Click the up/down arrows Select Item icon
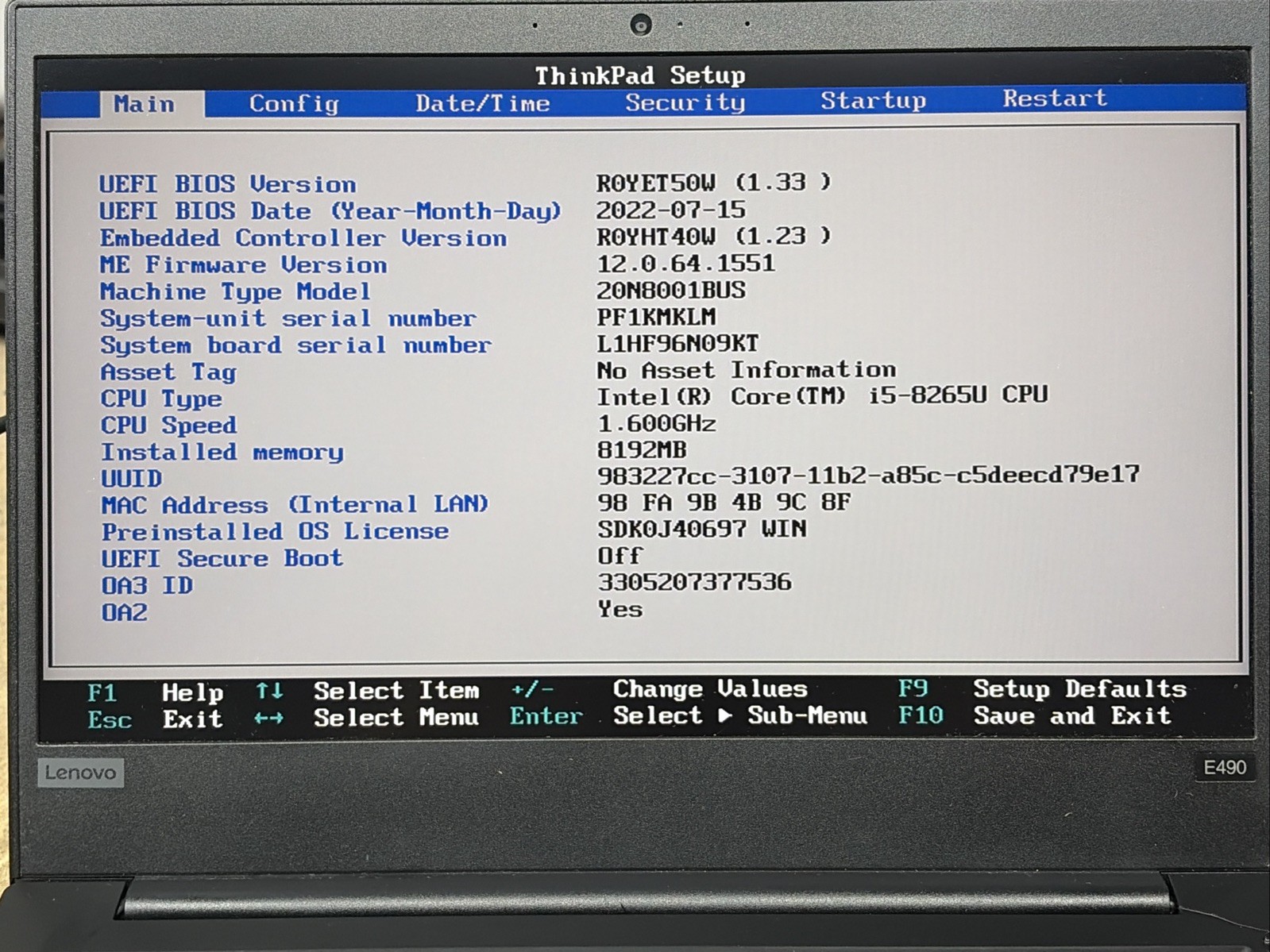Image resolution: width=1270 pixels, height=952 pixels. coord(269,691)
